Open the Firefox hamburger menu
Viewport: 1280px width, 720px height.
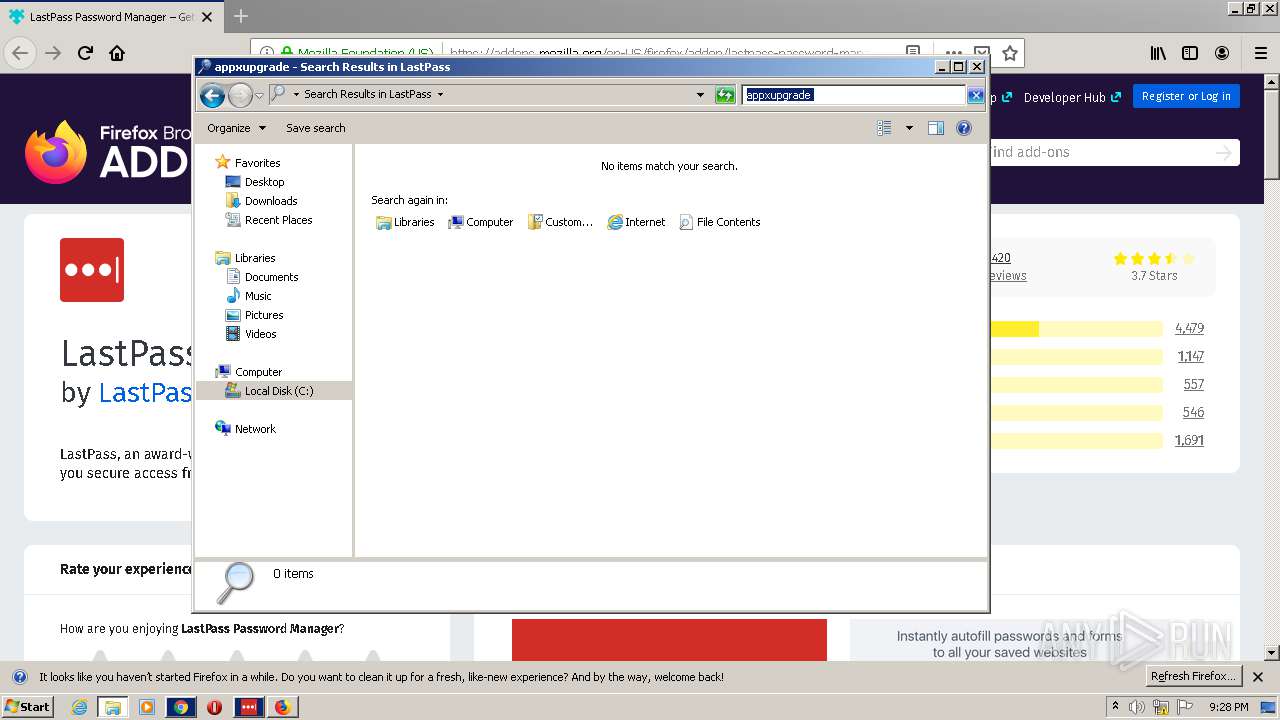1261,53
